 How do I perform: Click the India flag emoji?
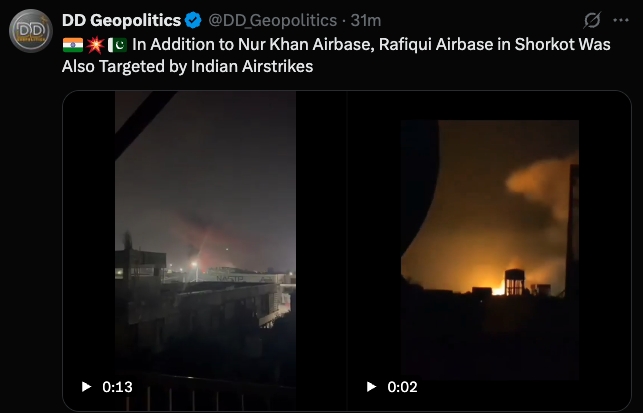point(73,45)
